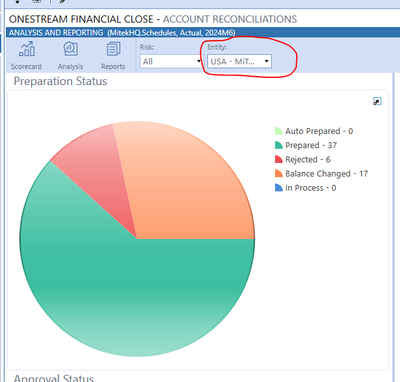Screen dimensions: 400x382
Task: Click the Preparation Status section heading
Action: pos(60,81)
